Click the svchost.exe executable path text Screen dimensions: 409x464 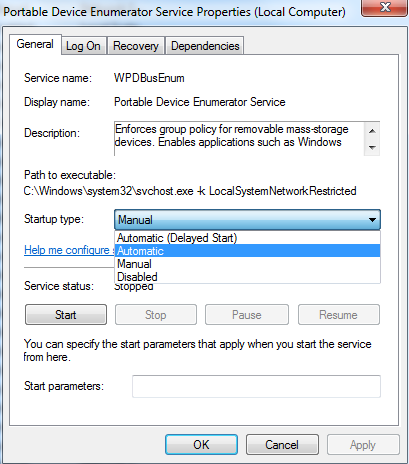(x=190, y=191)
